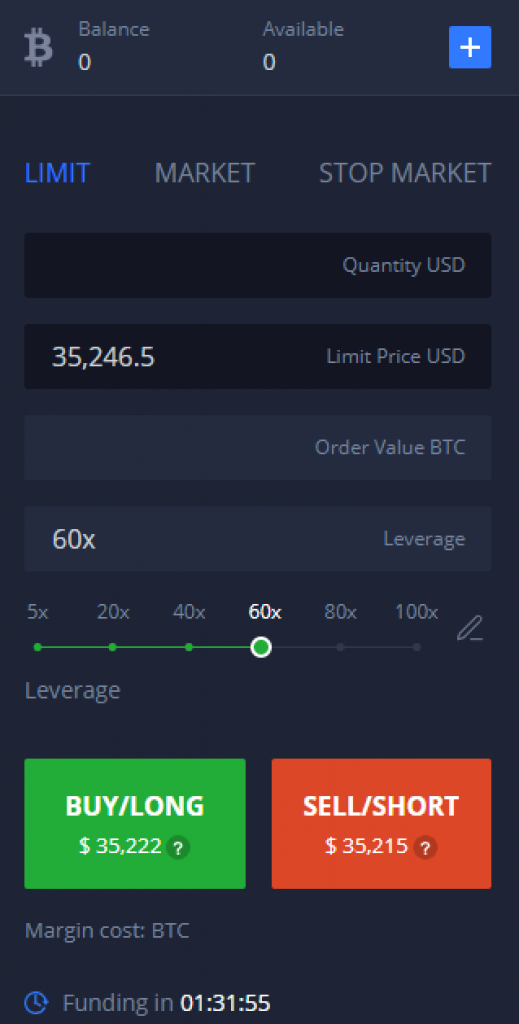Click the SELL/SHORT button
Image resolution: width=519 pixels, height=1024 pixels.
[x=381, y=824]
